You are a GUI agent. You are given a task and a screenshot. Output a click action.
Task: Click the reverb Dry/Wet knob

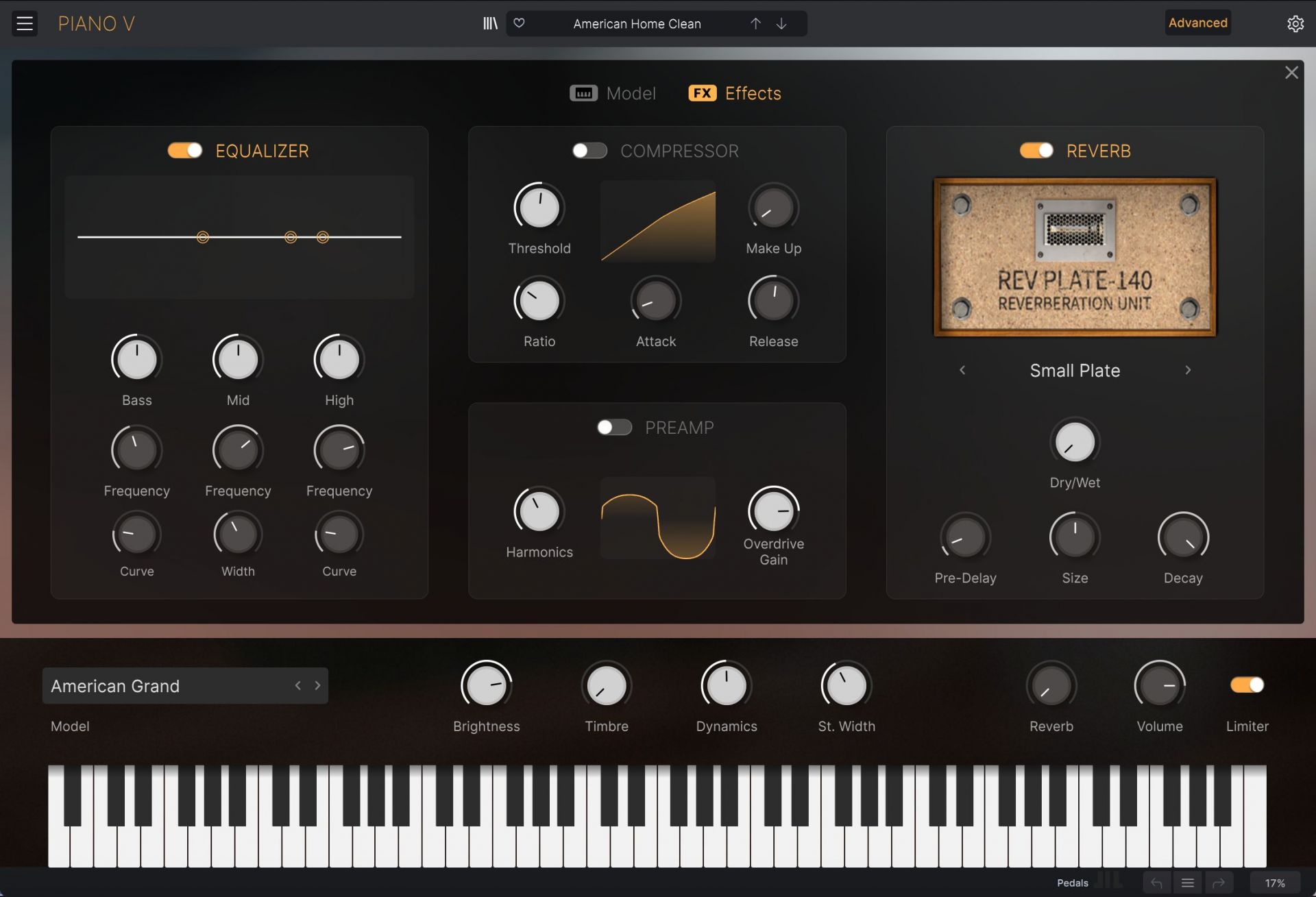coord(1075,442)
